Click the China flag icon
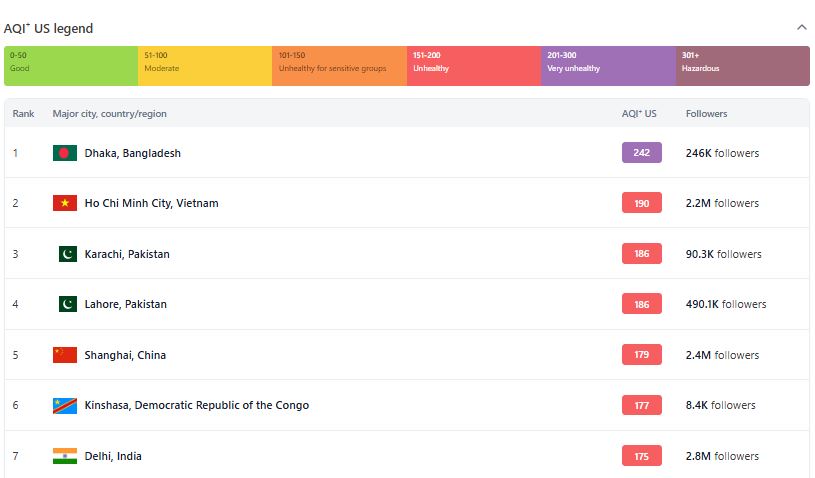Viewport: 815px width, 478px height. (65, 355)
